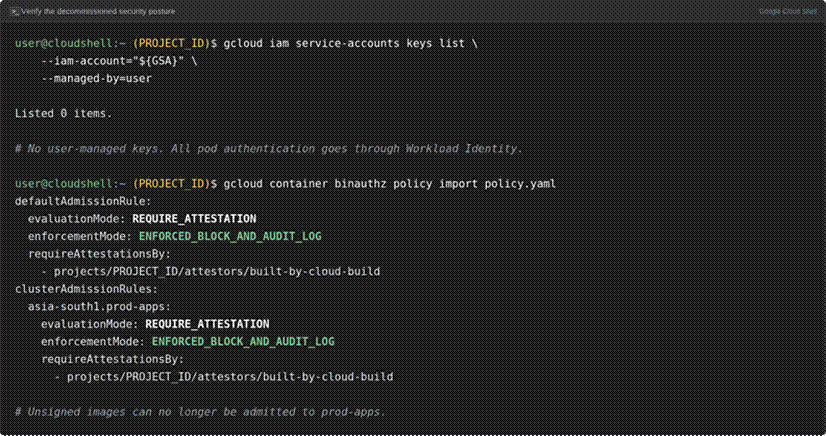Click the 'asia-south1.prod-apps:' line
The image size is (826, 436).
click(x=100, y=306)
